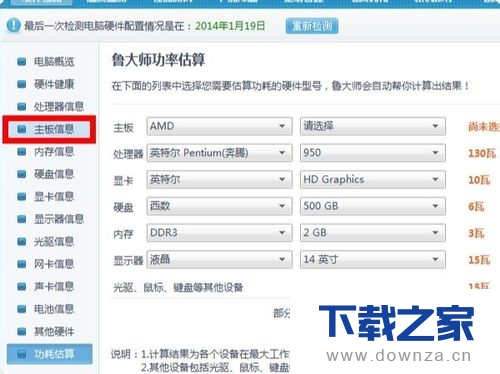500x374 pixels.
Task: Open the 显示器 type dropdown showing 液晶
Action: [x=219, y=259]
